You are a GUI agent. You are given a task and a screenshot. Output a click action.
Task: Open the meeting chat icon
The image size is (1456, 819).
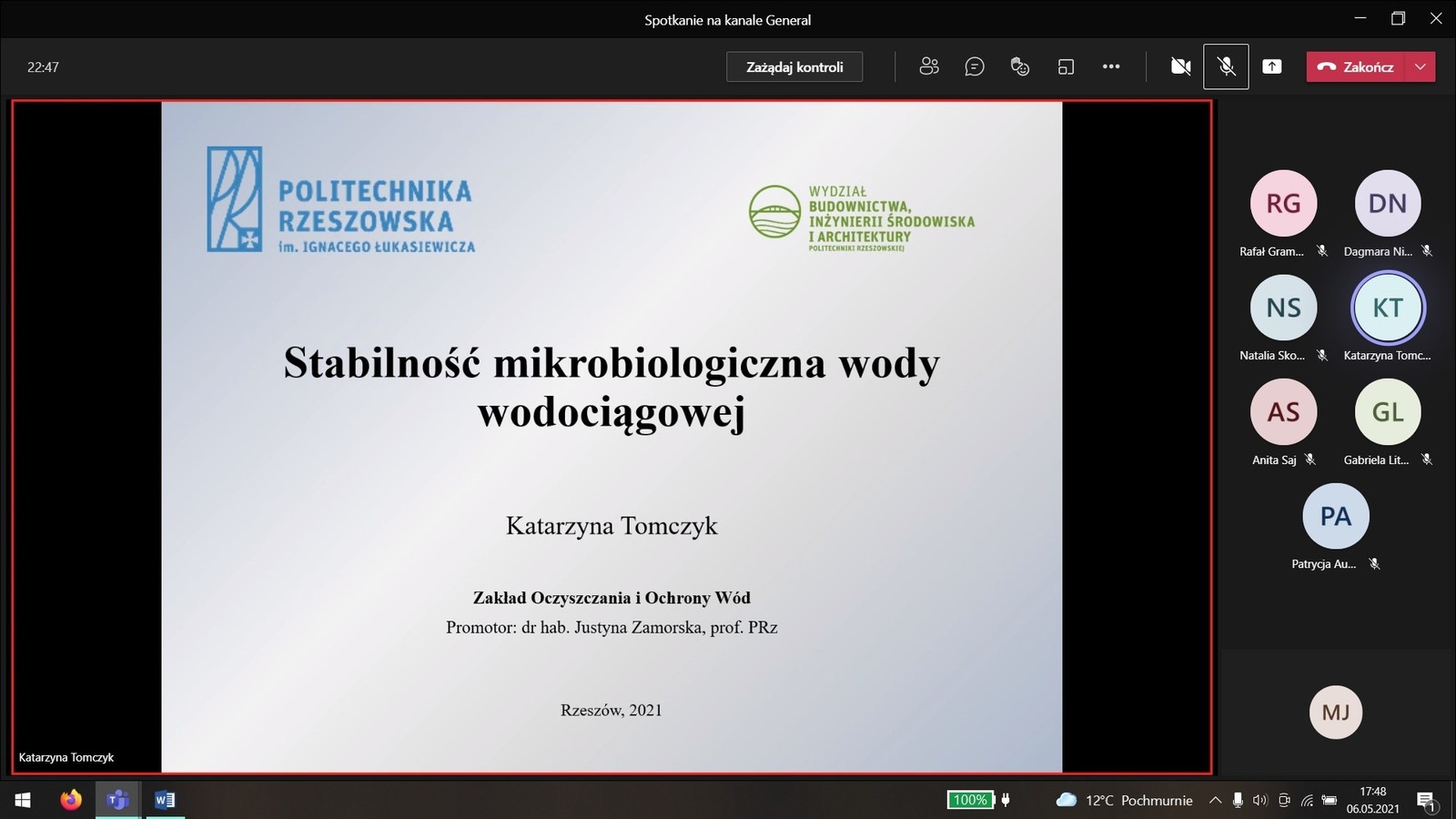click(975, 66)
